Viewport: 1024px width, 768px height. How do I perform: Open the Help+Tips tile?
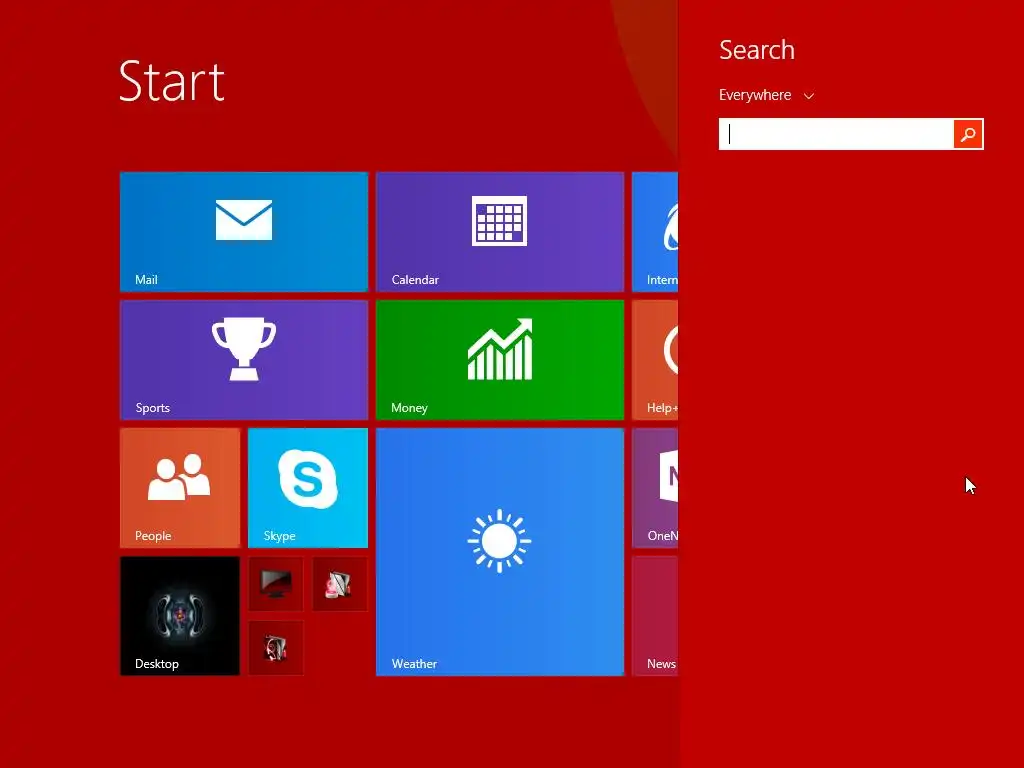coord(655,359)
